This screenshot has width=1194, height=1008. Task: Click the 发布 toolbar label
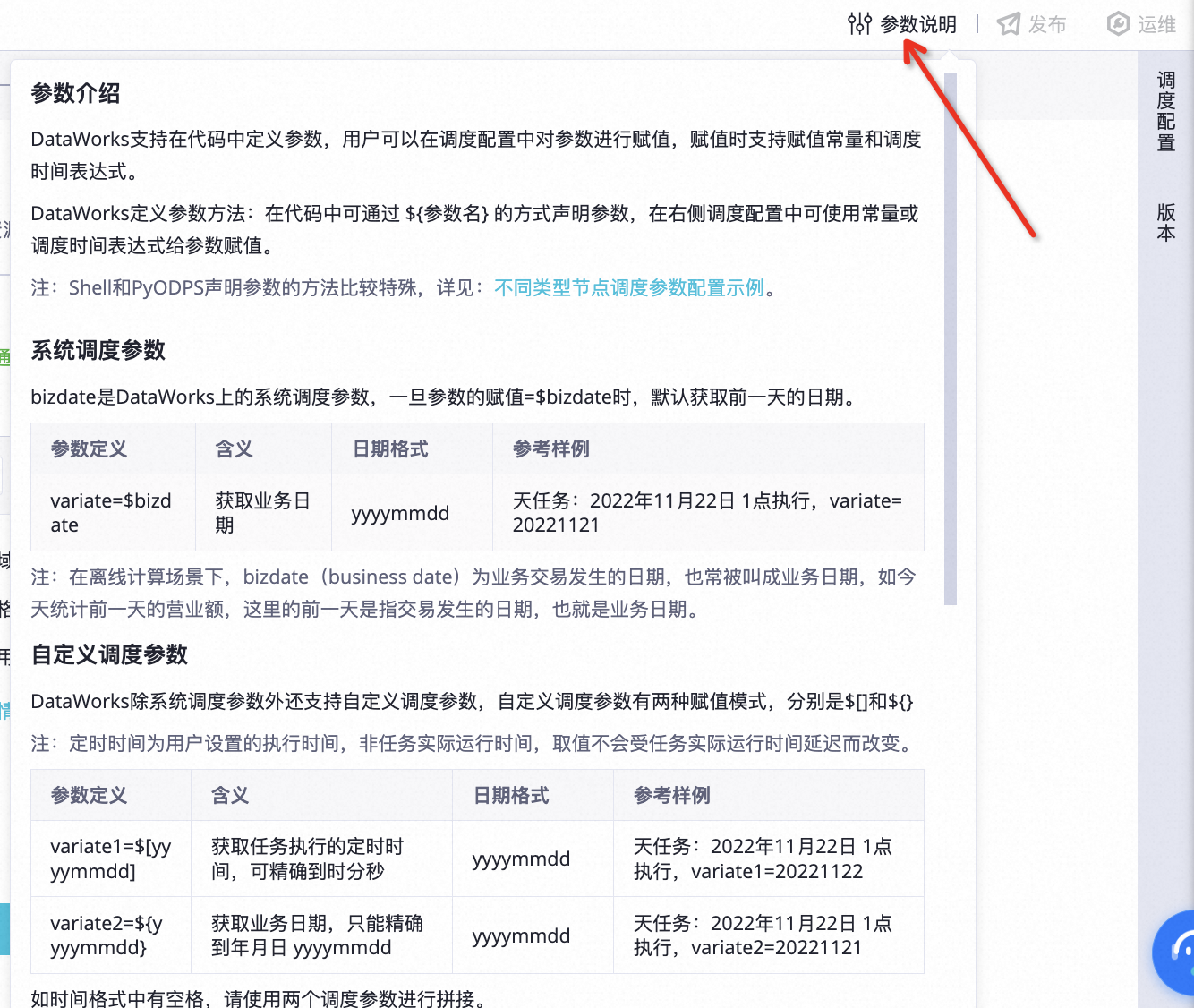(x=1047, y=24)
